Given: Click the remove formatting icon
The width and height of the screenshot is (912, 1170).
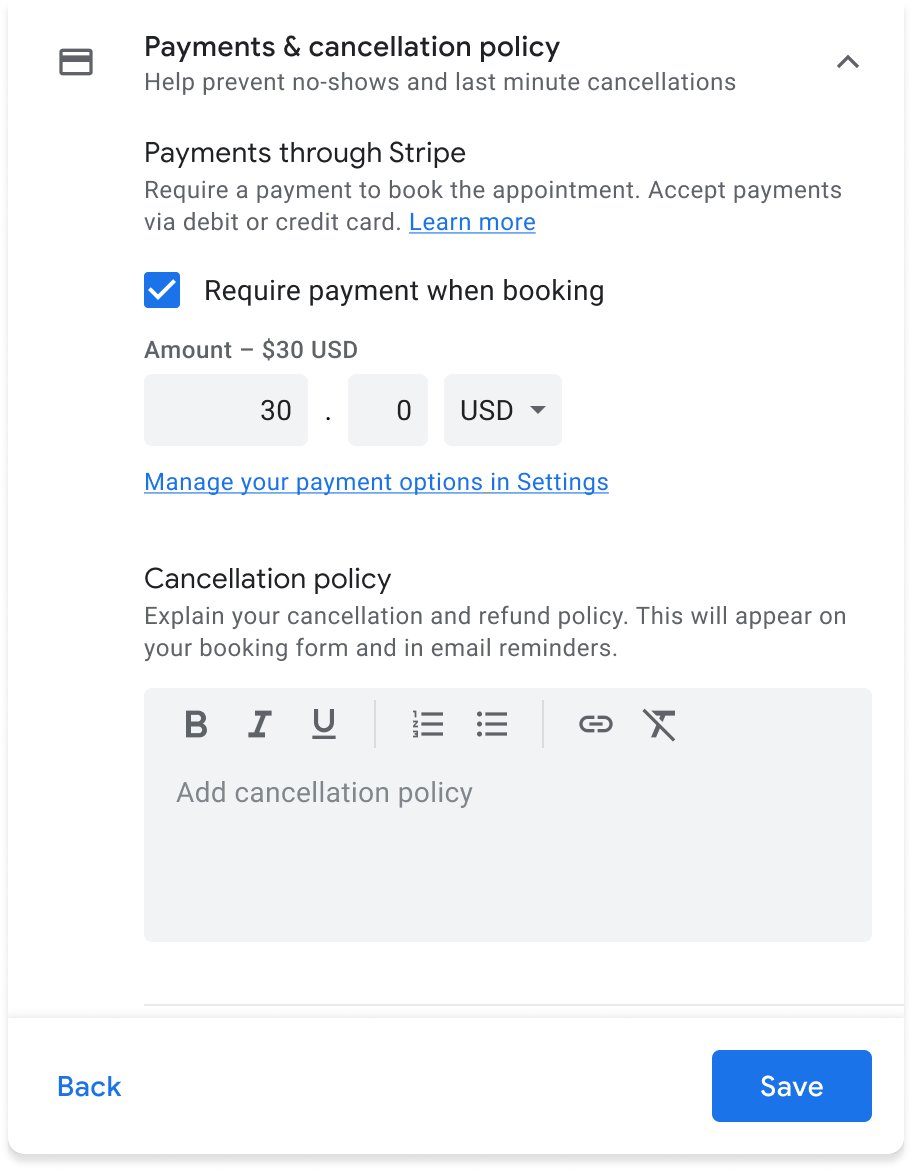Looking at the screenshot, I should click(x=660, y=724).
